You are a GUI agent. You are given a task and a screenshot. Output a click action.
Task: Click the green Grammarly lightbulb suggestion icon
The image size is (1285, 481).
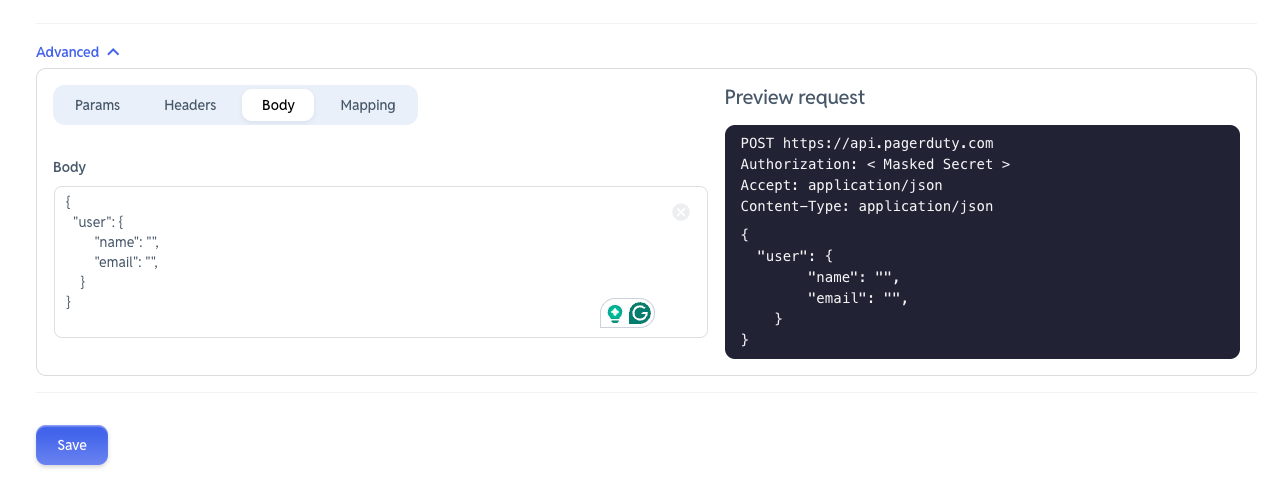pyautogui.click(x=615, y=313)
